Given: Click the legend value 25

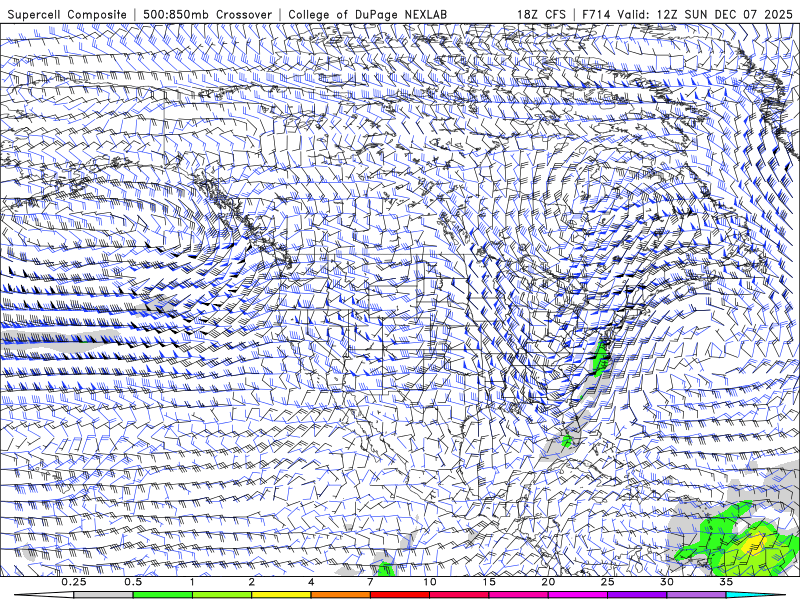Looking at the screenshot, I should pyautogui.click(x=607, y=582).
